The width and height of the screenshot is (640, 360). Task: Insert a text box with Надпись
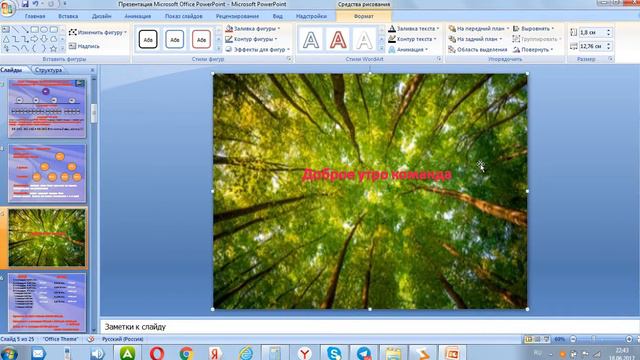coord(84,46)
